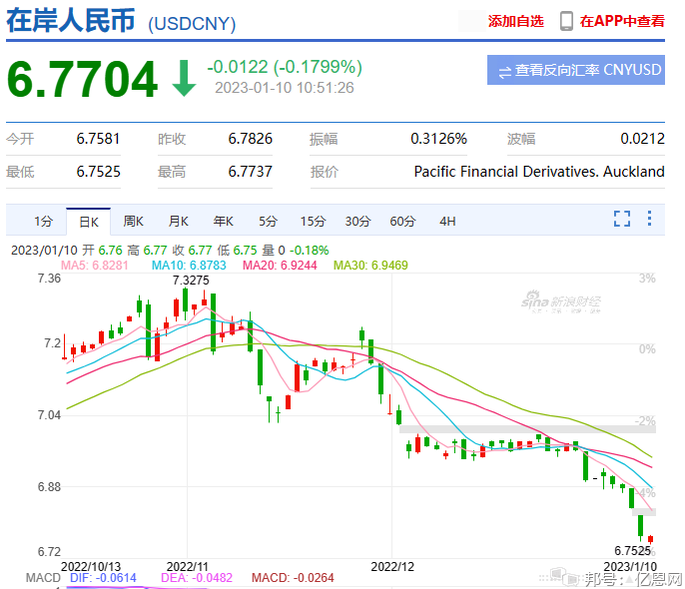Viewport: 685px width, 589px height.
Task: Click 添加自选 to add to watchlist
Action: tap(515, 21)
